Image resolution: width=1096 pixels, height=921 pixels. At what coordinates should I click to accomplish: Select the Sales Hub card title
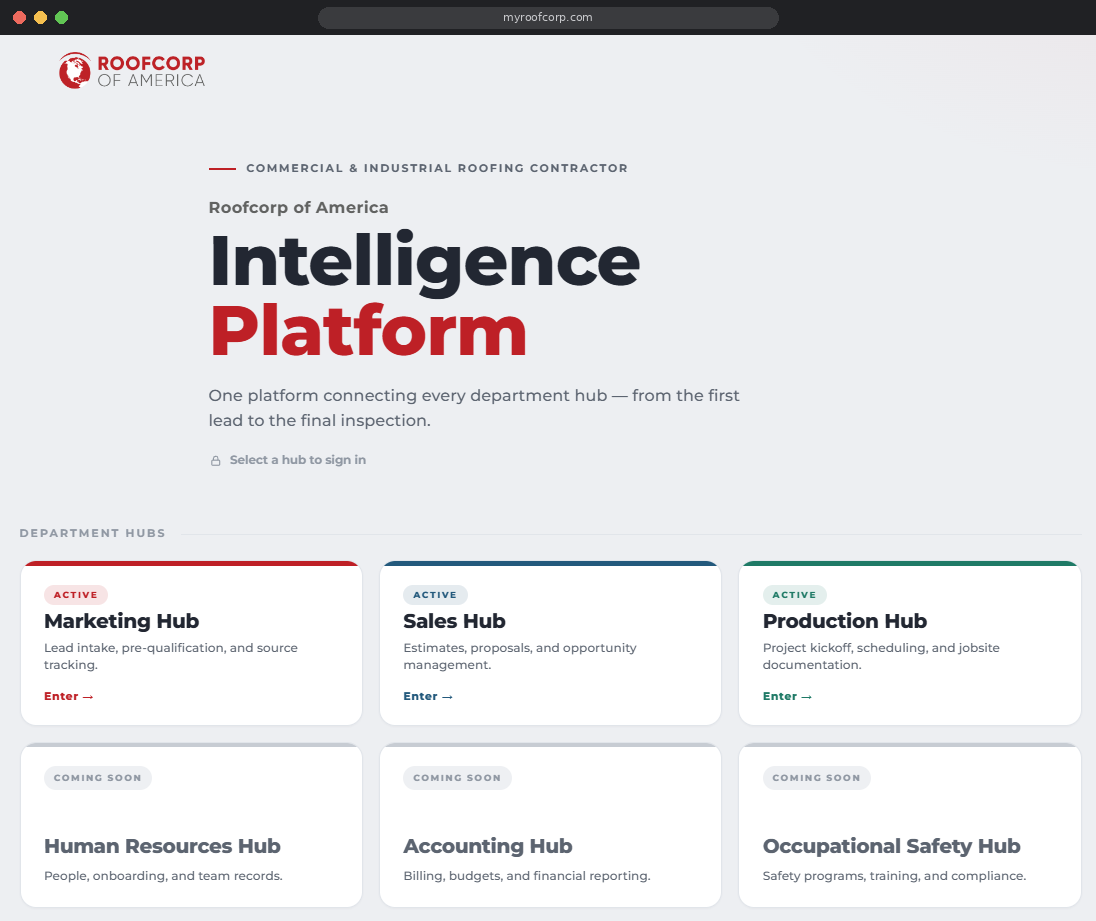click(x=454, y=621)
